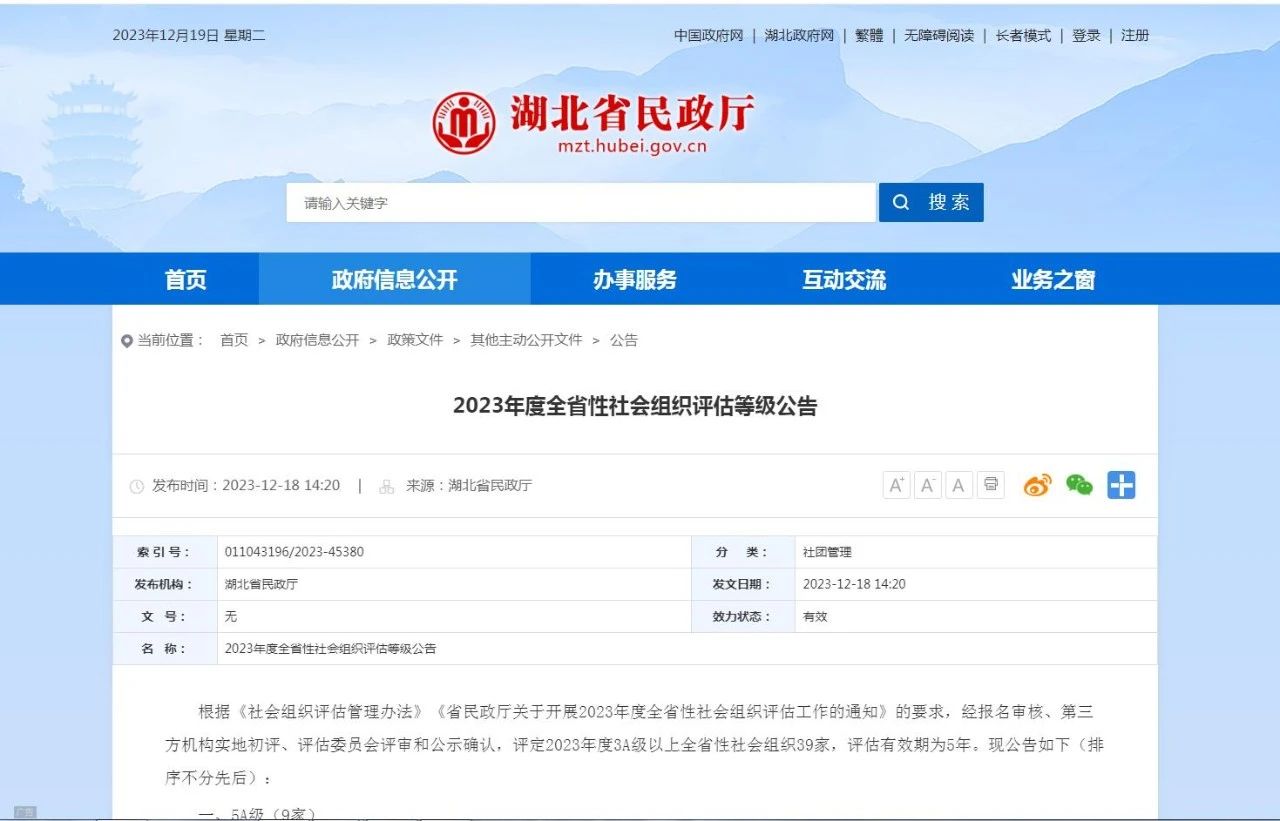Open the 政府信息公开 navigation tab
The image size is (1280, 821).
[x=394, y=280]
